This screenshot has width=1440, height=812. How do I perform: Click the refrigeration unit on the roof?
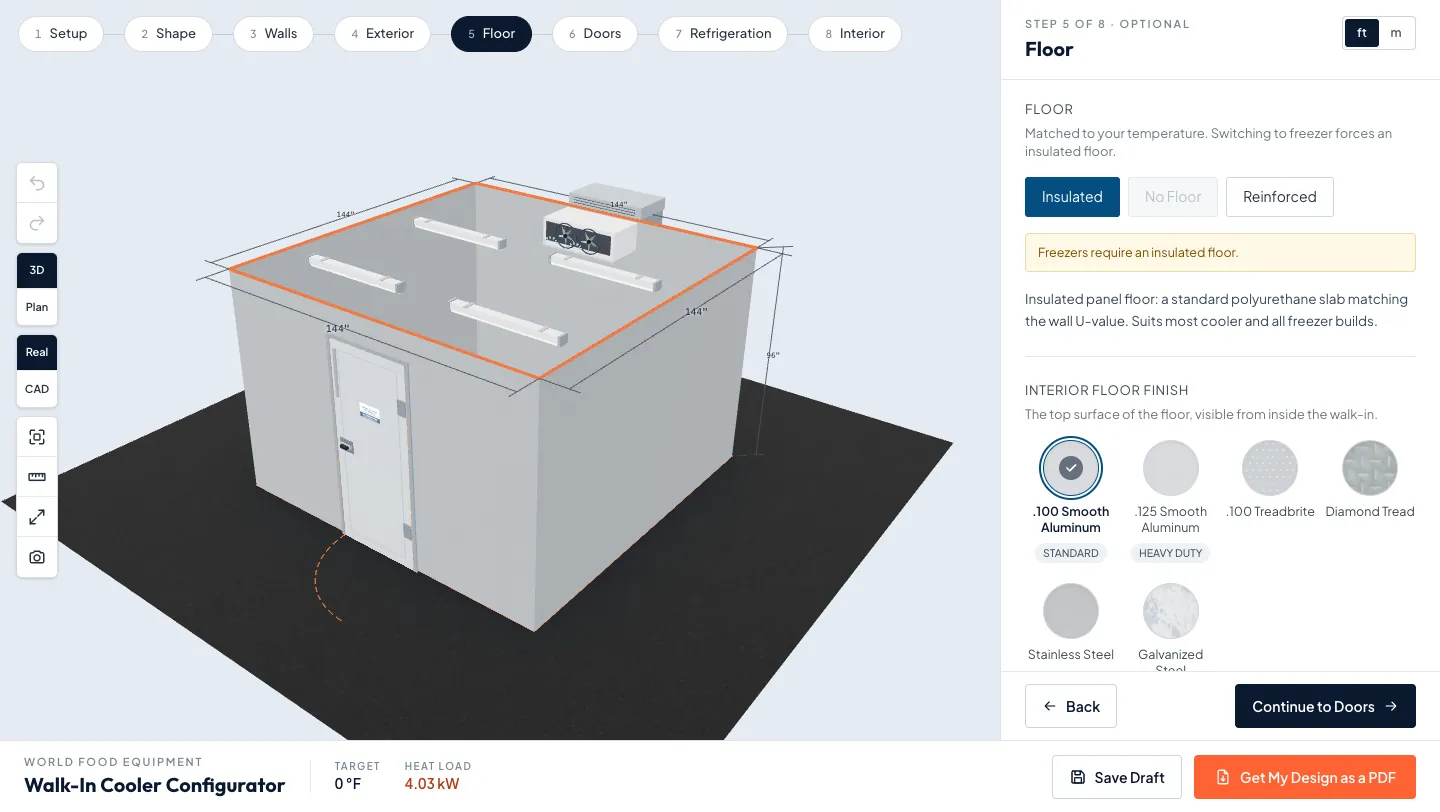602,222
